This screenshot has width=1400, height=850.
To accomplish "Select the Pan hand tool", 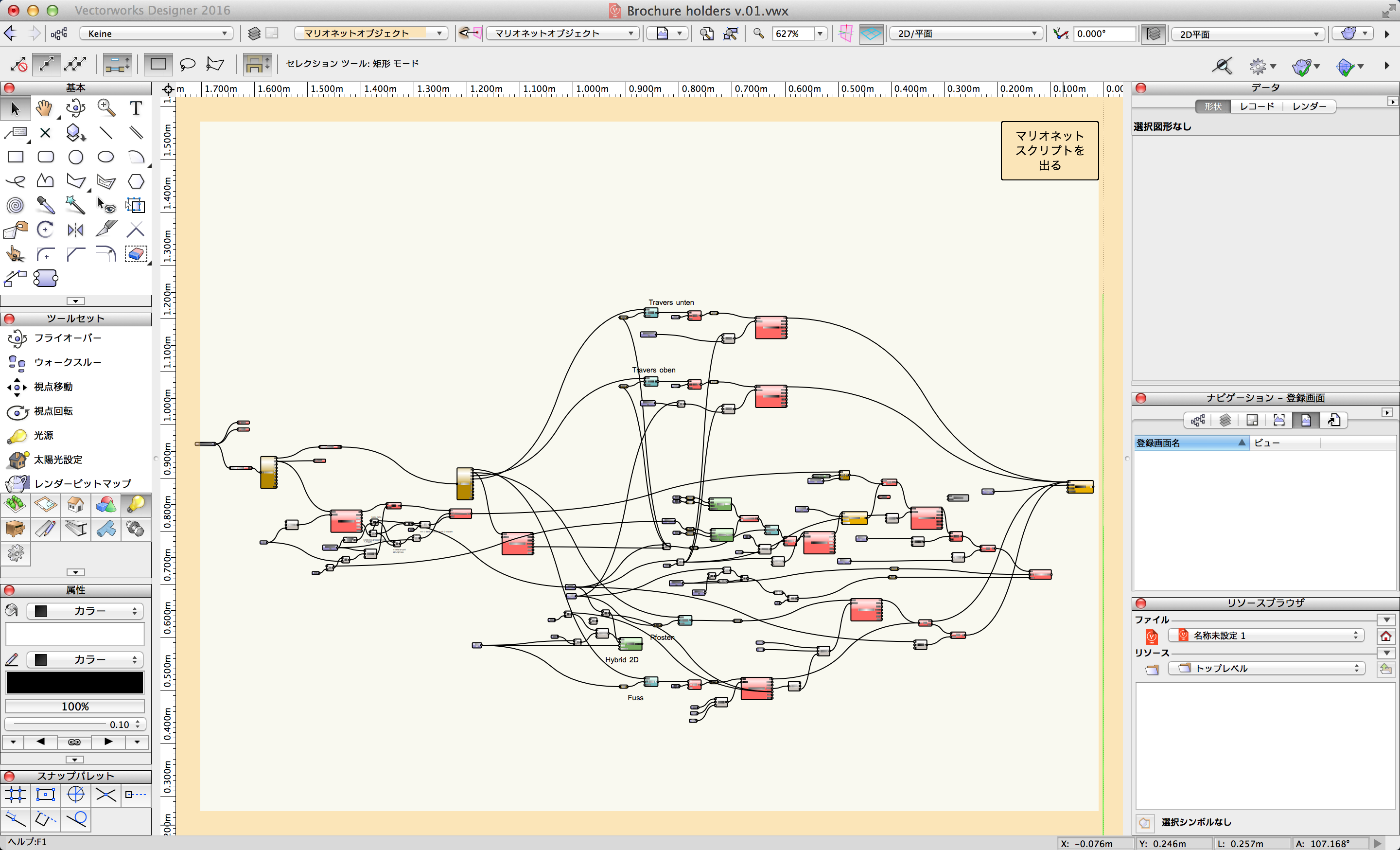I will coord(44,108).
